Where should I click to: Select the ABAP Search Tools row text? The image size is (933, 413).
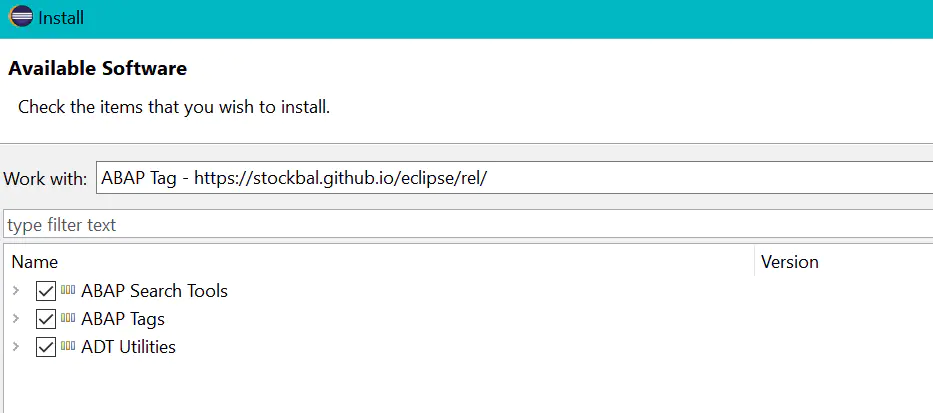(x=154, y=291)
